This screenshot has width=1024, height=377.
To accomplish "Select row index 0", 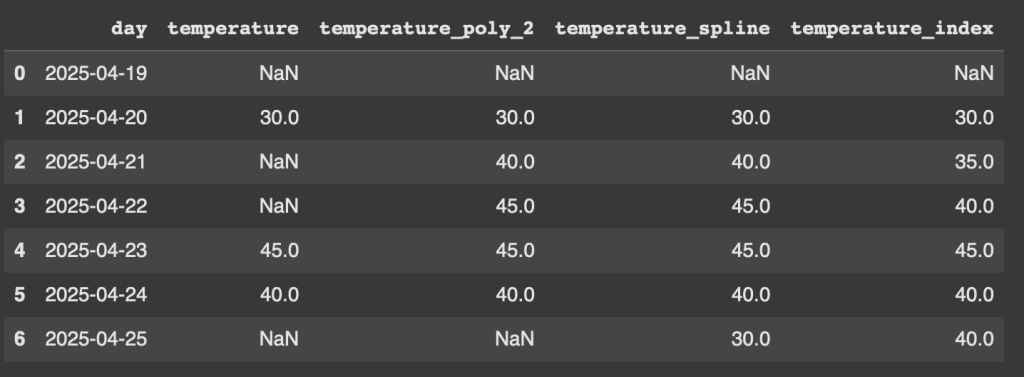I will click(20, 73).
